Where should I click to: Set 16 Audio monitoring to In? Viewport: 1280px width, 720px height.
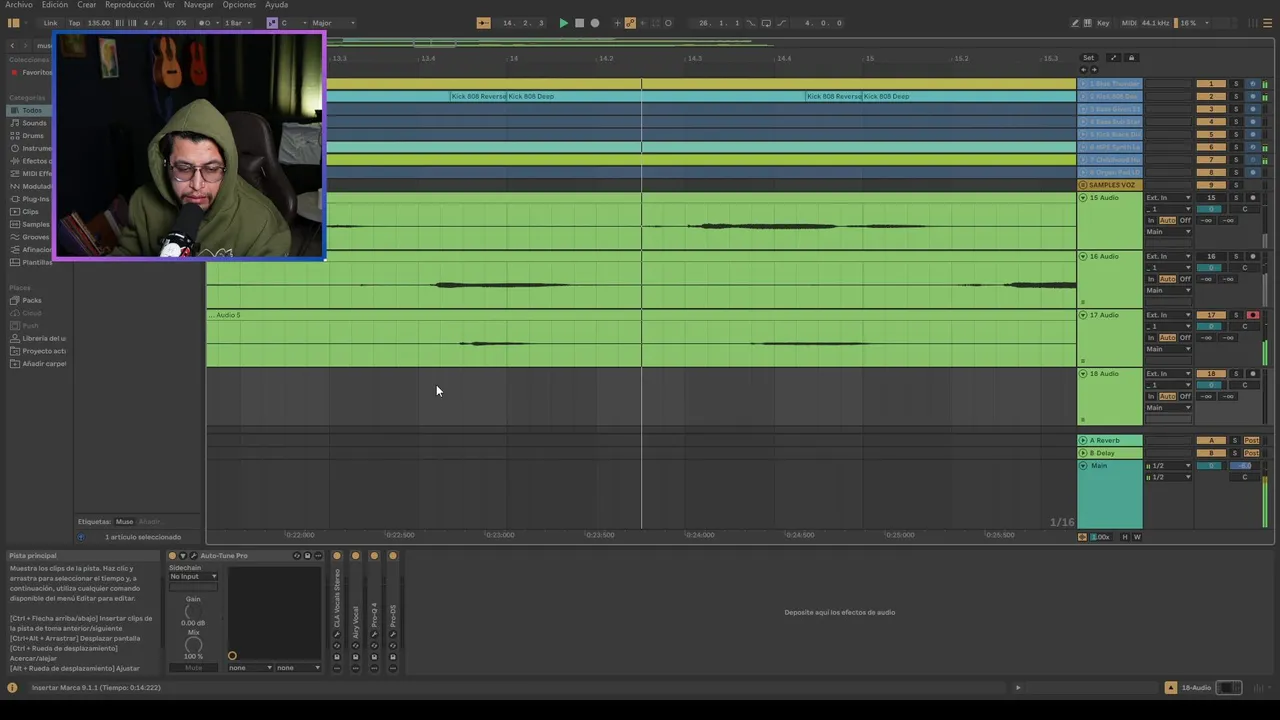pos(1151,279)
